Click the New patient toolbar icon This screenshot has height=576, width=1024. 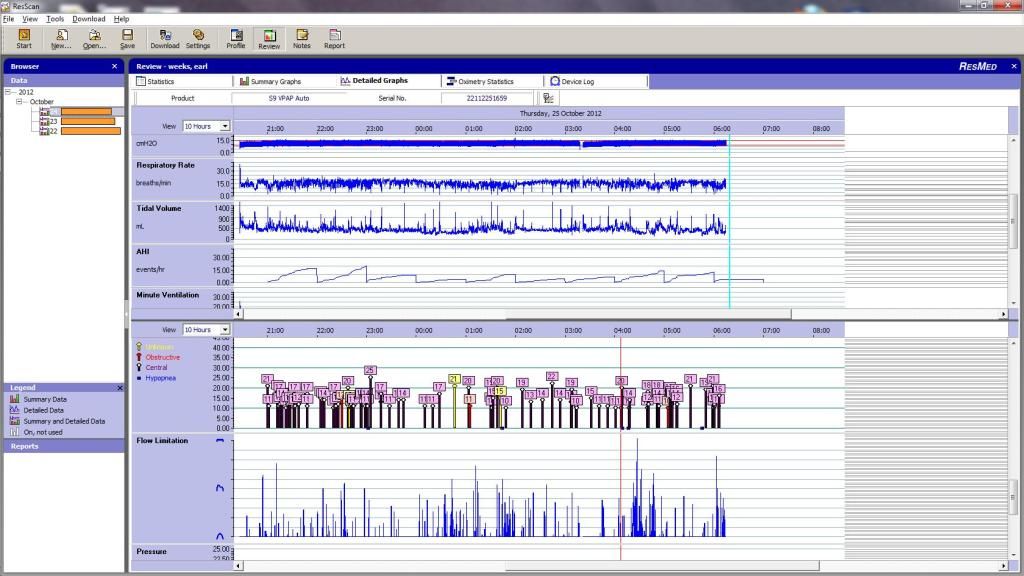click(x=61, y=39)
